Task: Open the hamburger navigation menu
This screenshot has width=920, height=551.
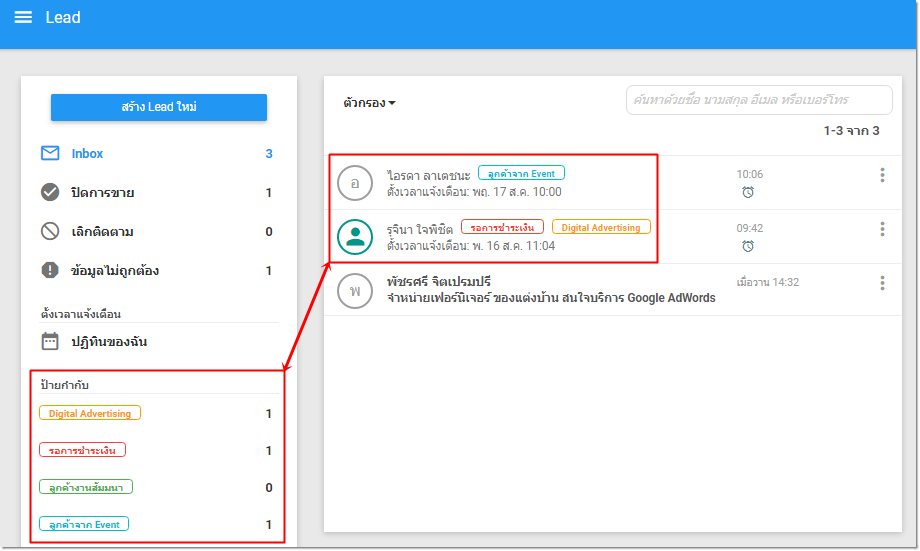Action: click(x=23, y=17)
